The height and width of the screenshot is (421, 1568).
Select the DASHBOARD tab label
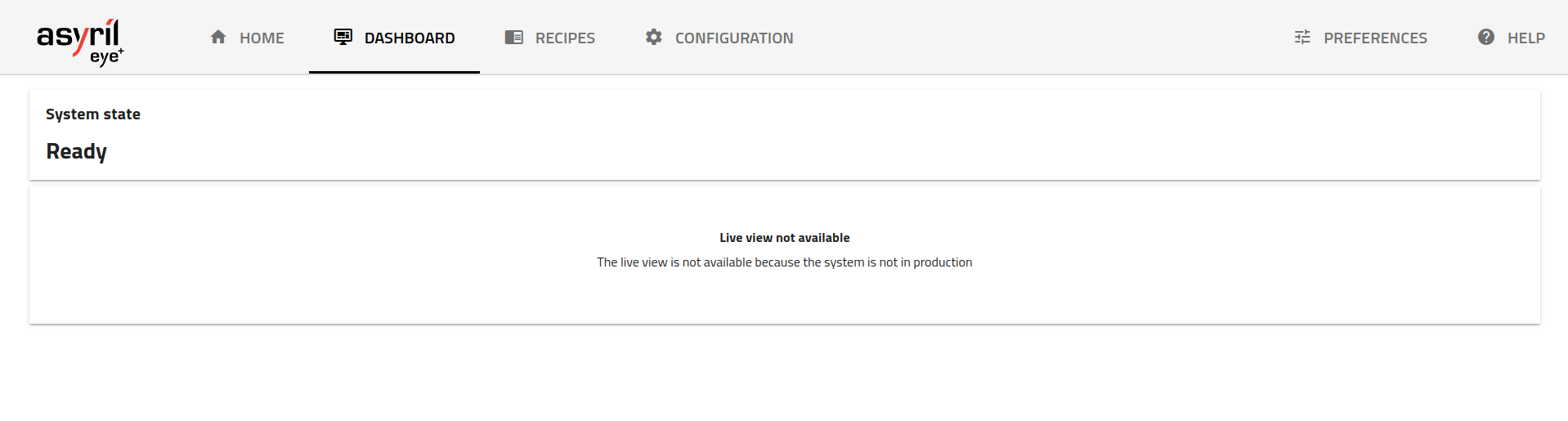click(x=410, y=38)
